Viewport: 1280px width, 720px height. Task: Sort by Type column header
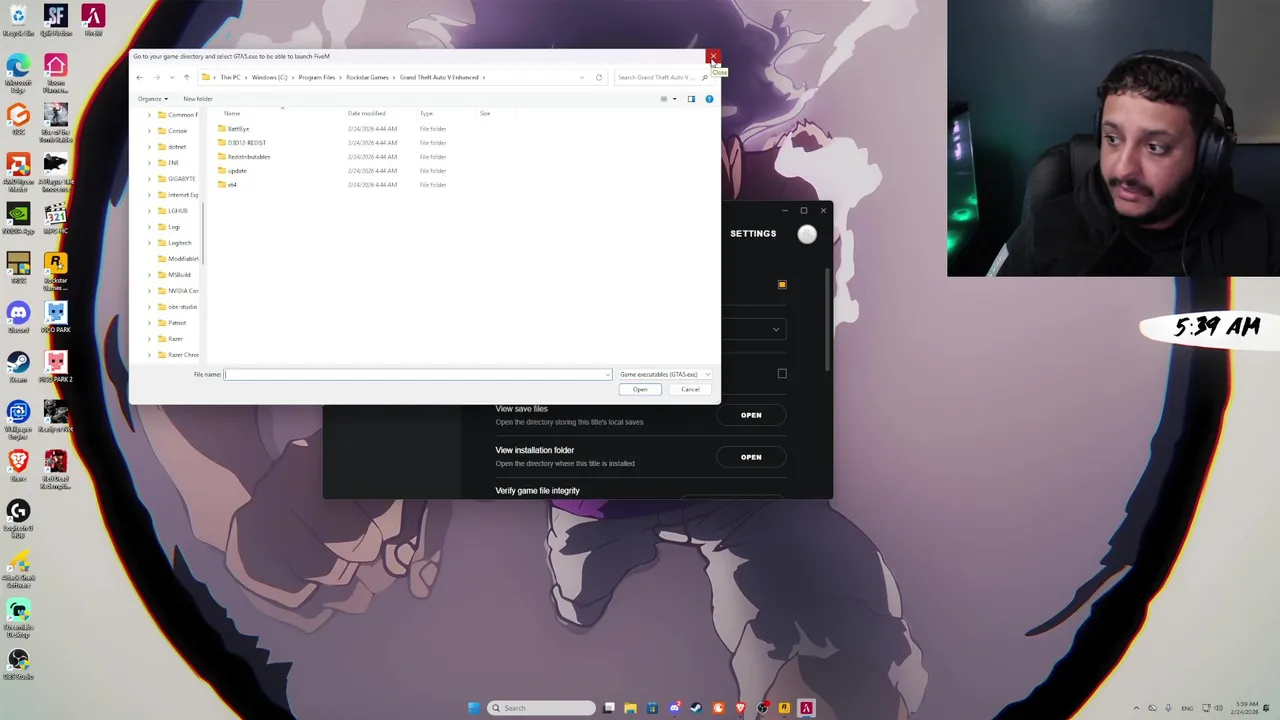(x=426, y=113)
